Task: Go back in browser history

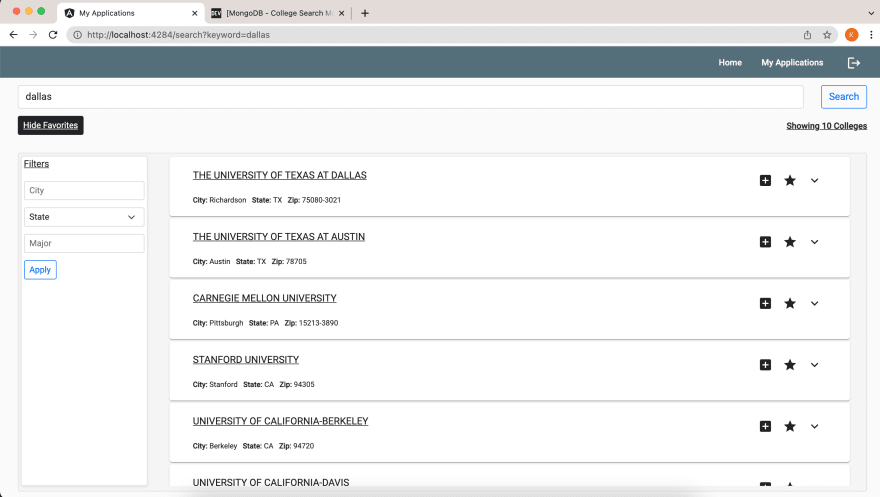Action: click(13, 35)
